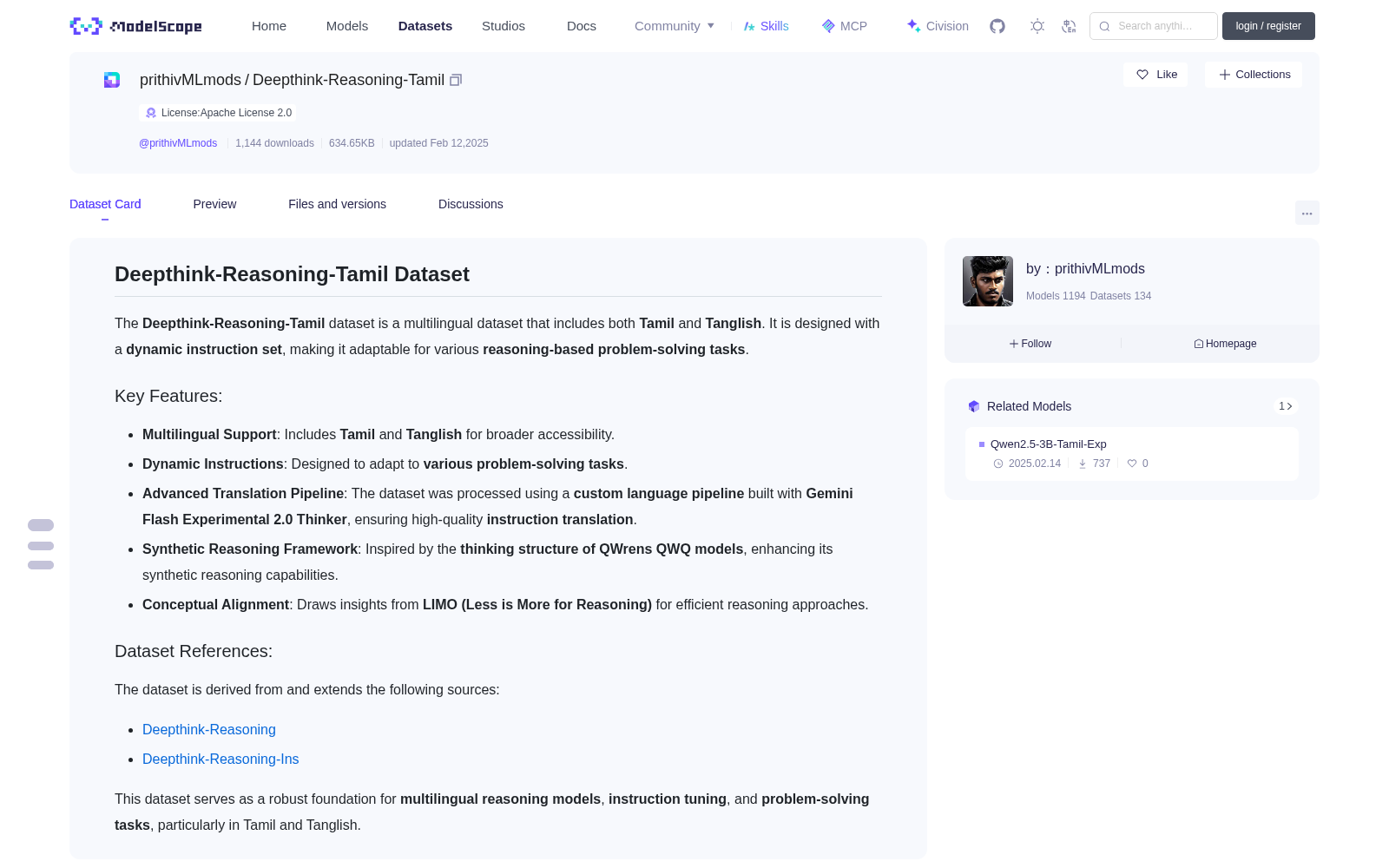The width and height of the screenshot is (1389, 868).
Task: Open the Deepthink-Reasoning-Ins link
Action: click(x=221, y=759)
